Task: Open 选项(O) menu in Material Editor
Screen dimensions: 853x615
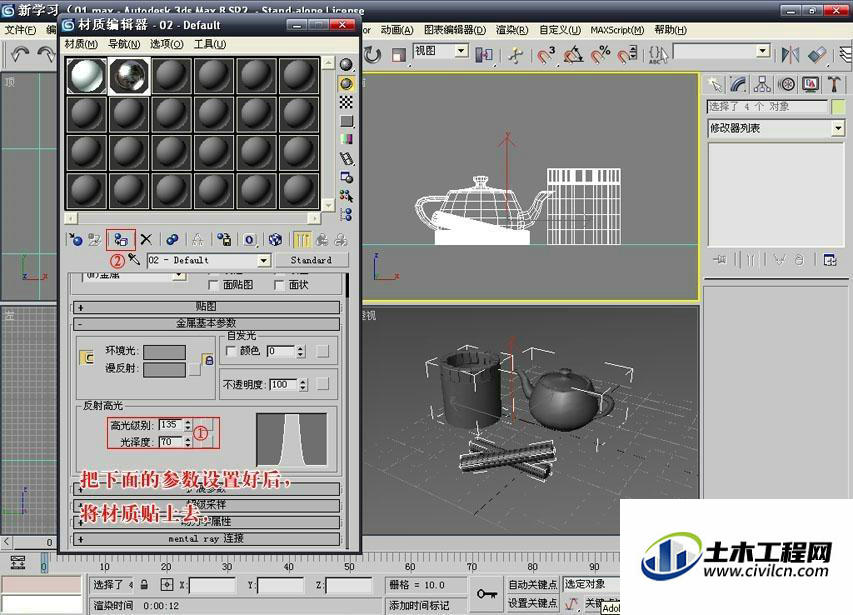Action: 167,44
